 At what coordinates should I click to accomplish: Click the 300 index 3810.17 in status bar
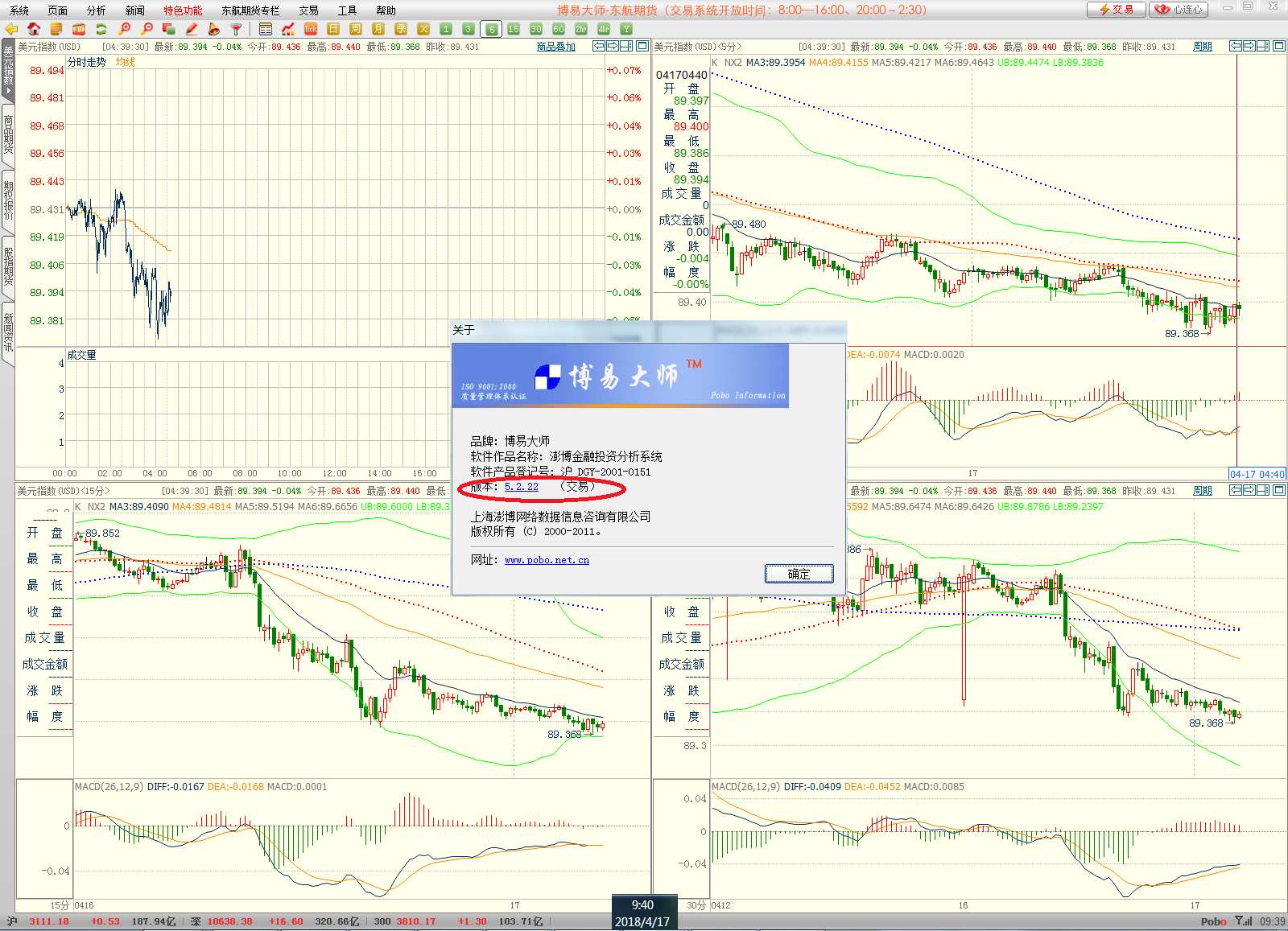405,921
